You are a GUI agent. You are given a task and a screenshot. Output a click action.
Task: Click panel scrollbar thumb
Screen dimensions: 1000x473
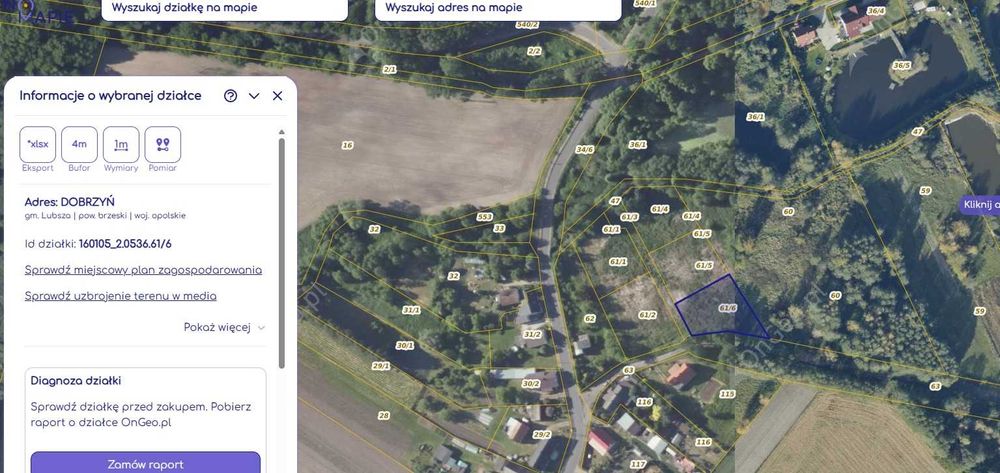pos(282,252)
